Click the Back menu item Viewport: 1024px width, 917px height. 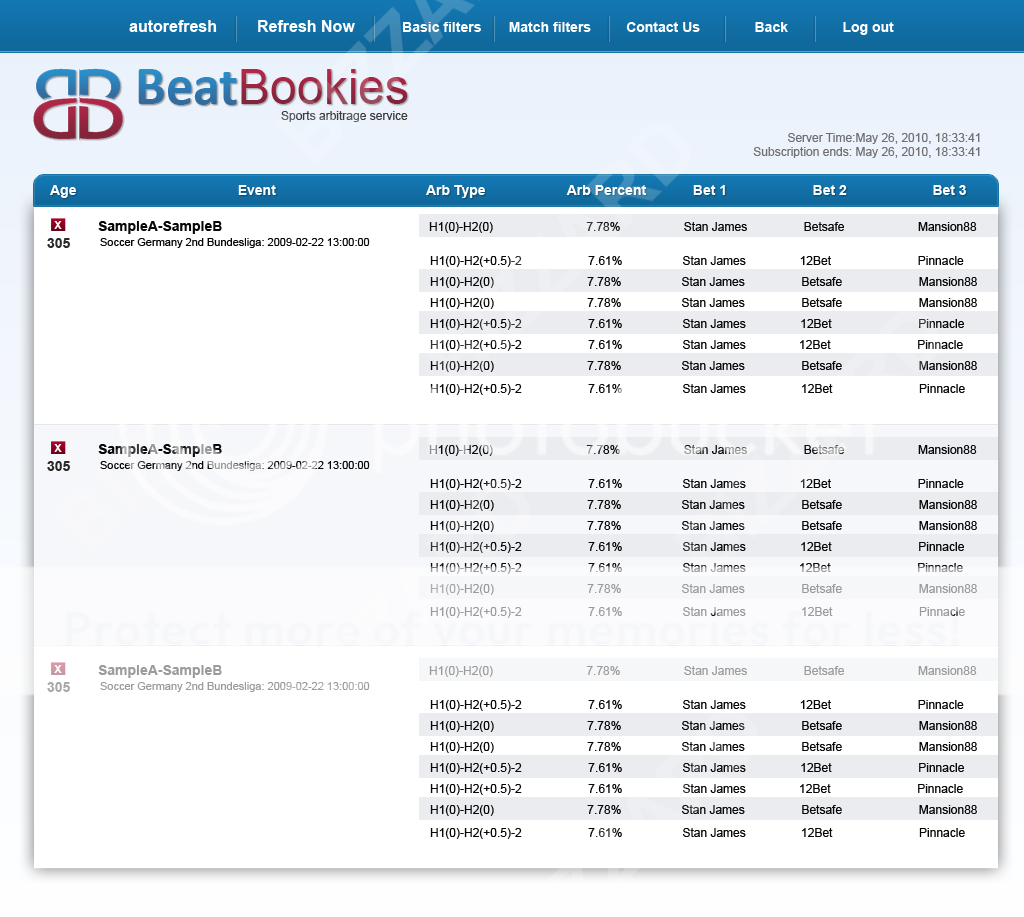(x=771, y=27)
